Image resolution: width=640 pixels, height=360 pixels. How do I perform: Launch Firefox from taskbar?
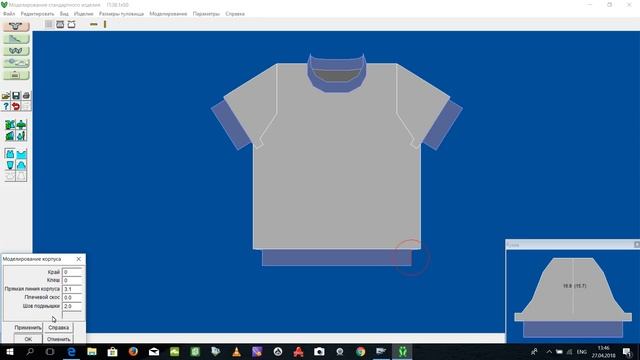coord(133,351)
